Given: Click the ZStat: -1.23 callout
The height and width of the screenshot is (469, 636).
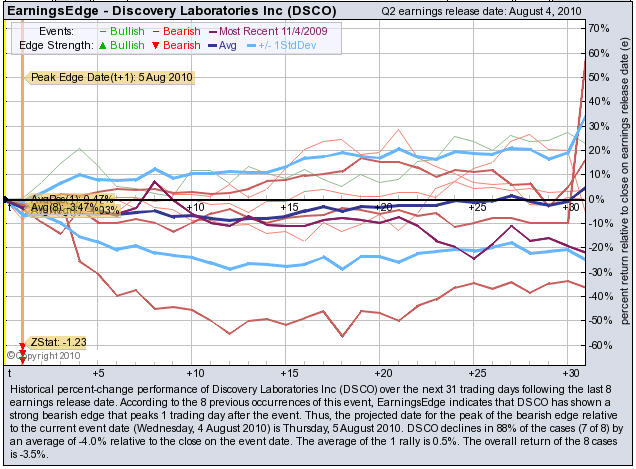Looking at the screenshot, I should click(x=58, y=341).
